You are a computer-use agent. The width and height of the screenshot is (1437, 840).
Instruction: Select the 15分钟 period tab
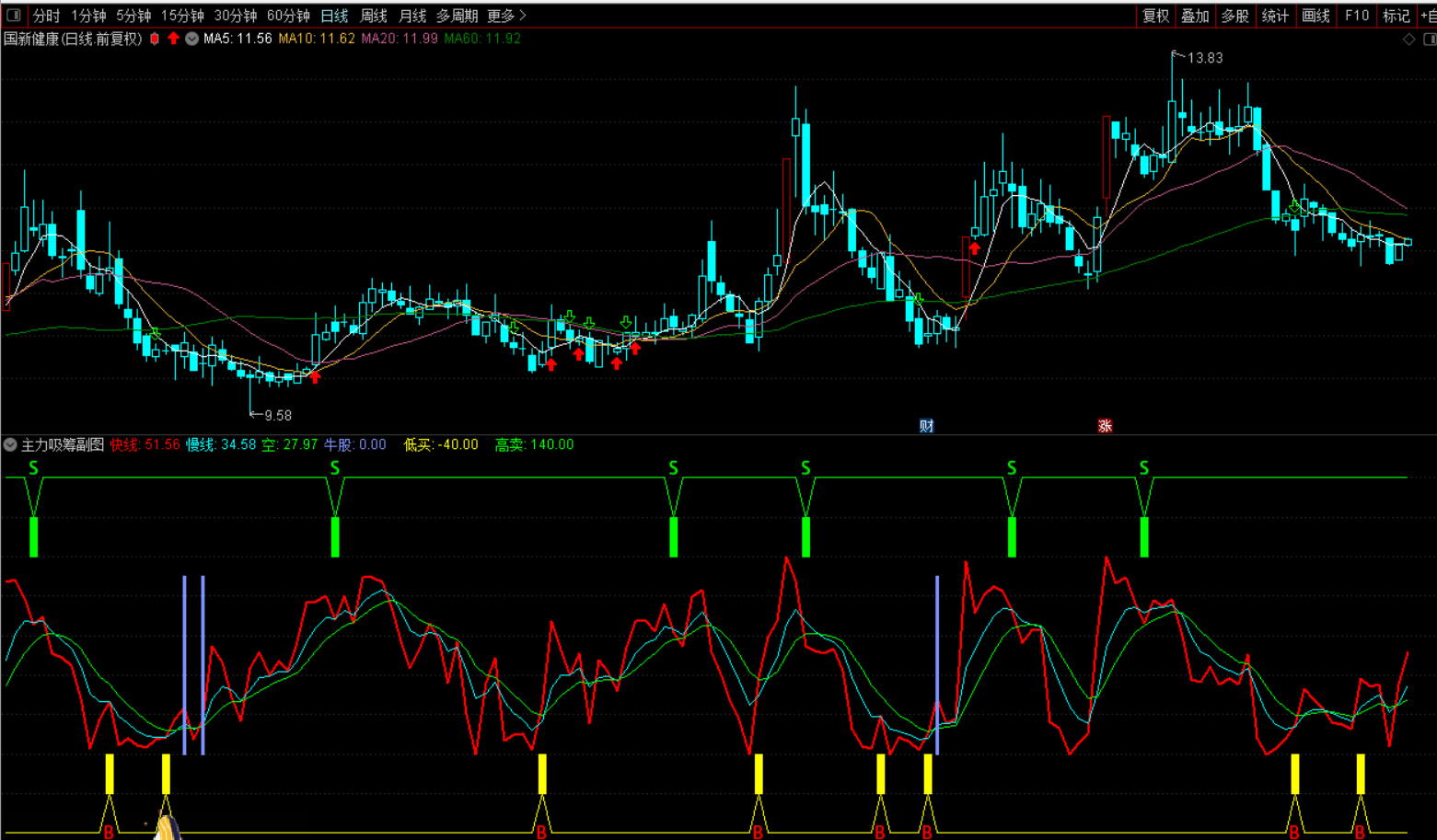pyautogui.click(x=182, y=16)
